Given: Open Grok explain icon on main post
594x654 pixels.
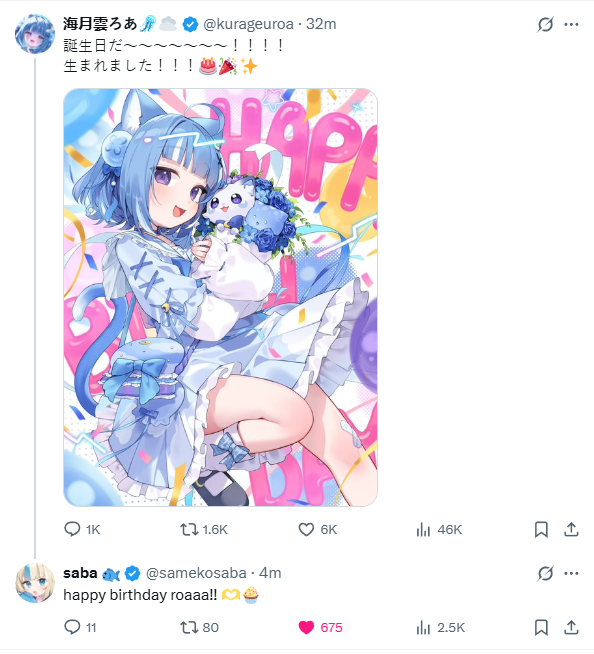Looking at the screenshot, I should pyautogui.click(x=545, y=25).
